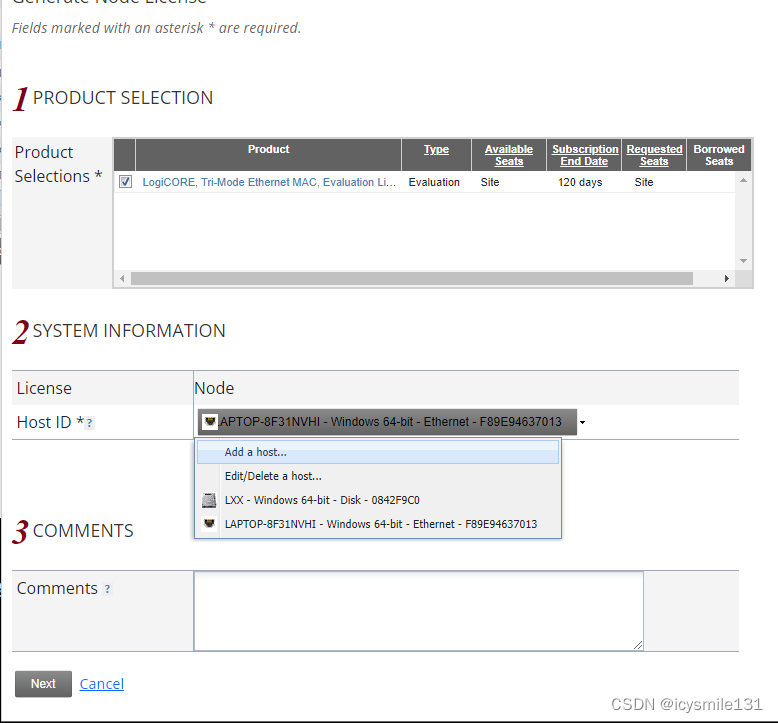Grab the Comments box resize handle
This screenshot has height=723, width=778.
point(638,645)
